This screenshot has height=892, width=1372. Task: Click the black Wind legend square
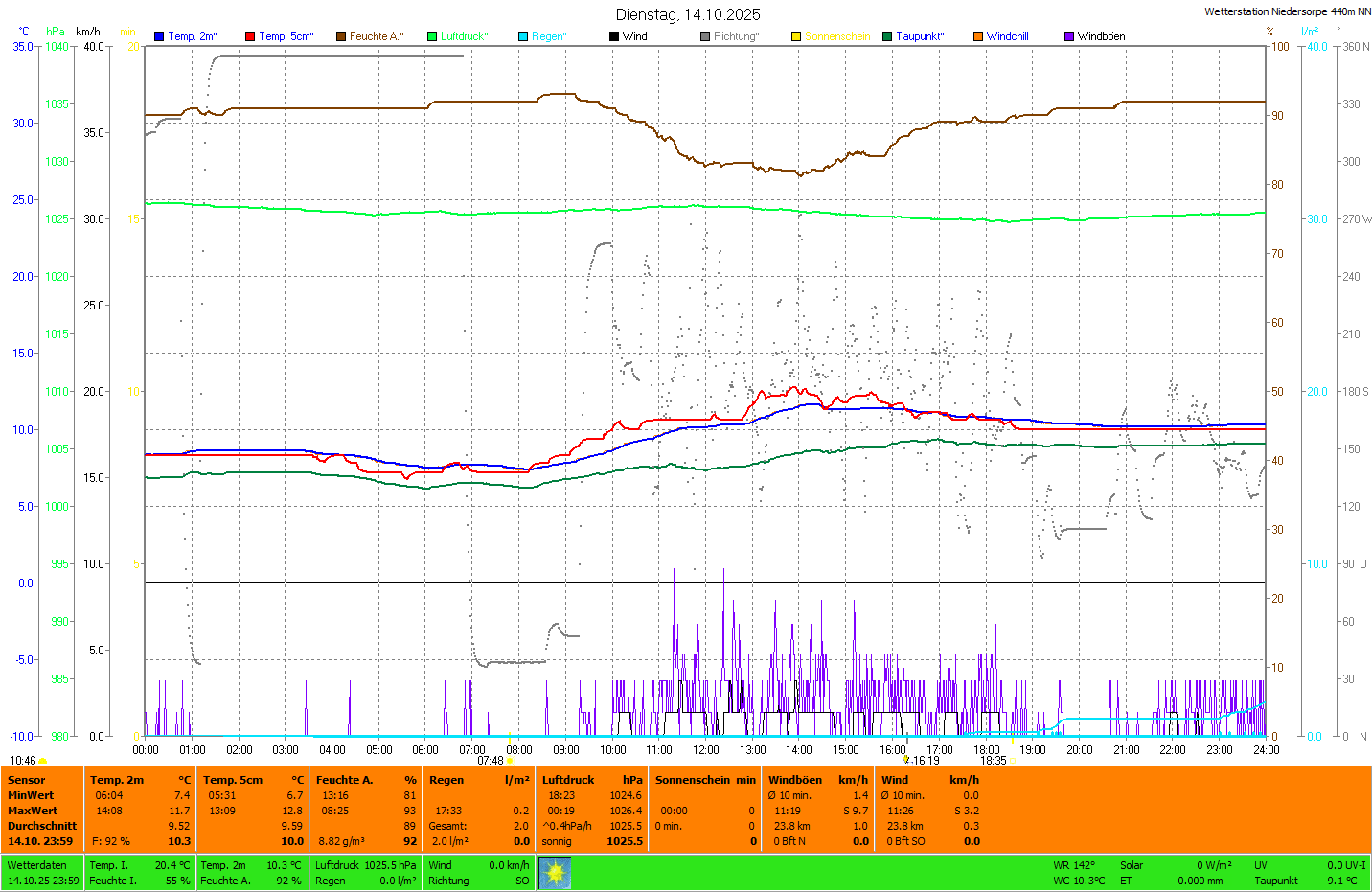614,36
